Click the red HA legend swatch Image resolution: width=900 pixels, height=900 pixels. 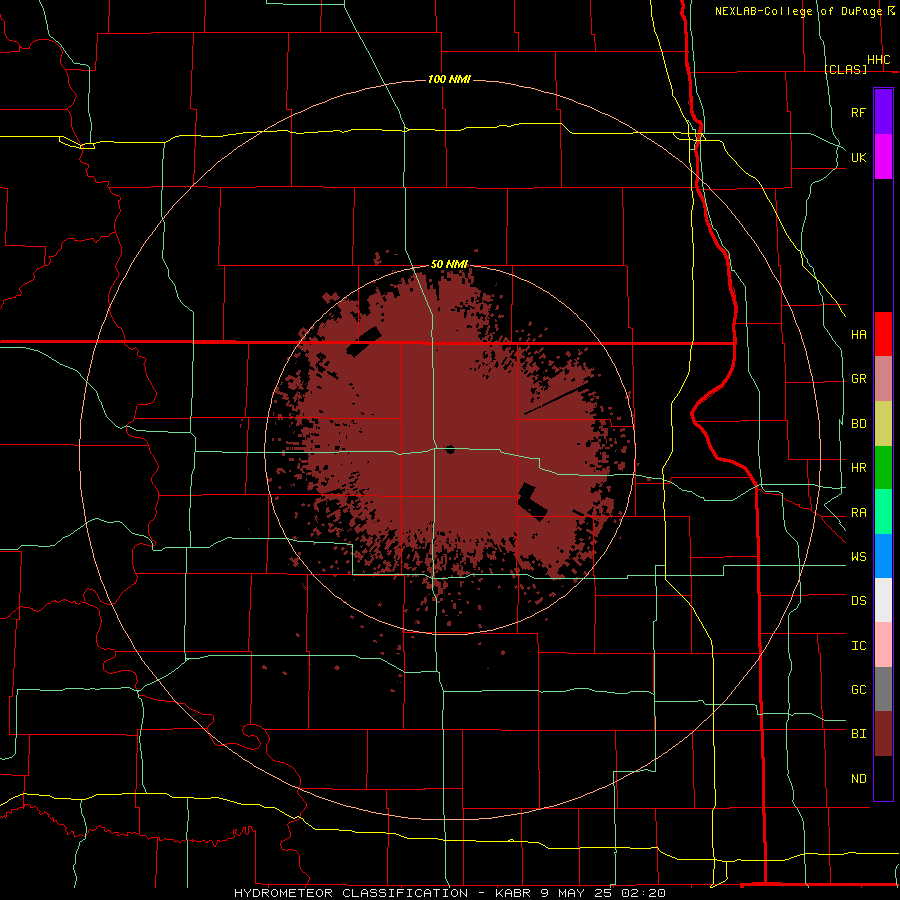(883, 334)
